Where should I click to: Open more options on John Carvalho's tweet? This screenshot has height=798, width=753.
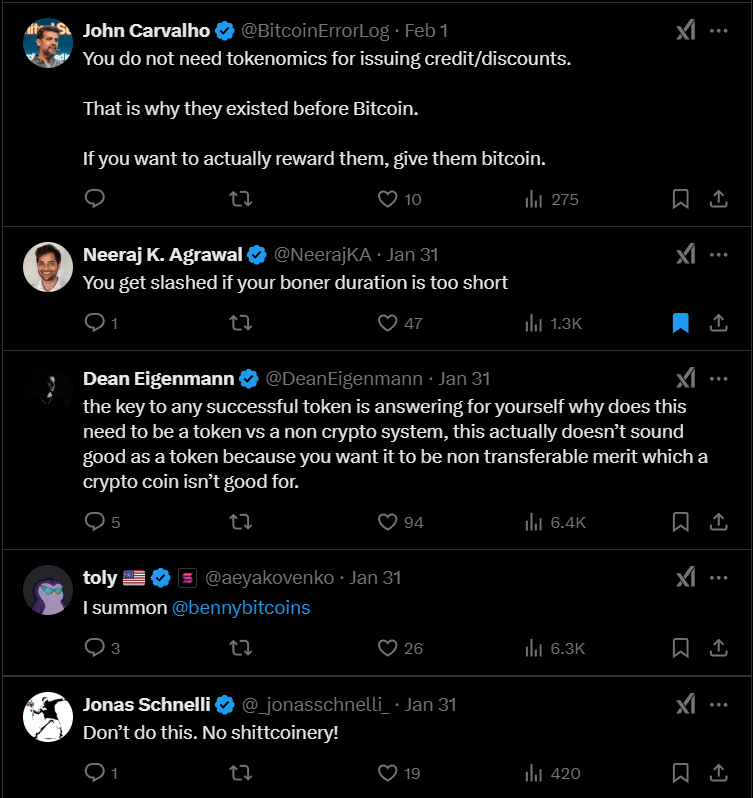[x=718, y=31]
